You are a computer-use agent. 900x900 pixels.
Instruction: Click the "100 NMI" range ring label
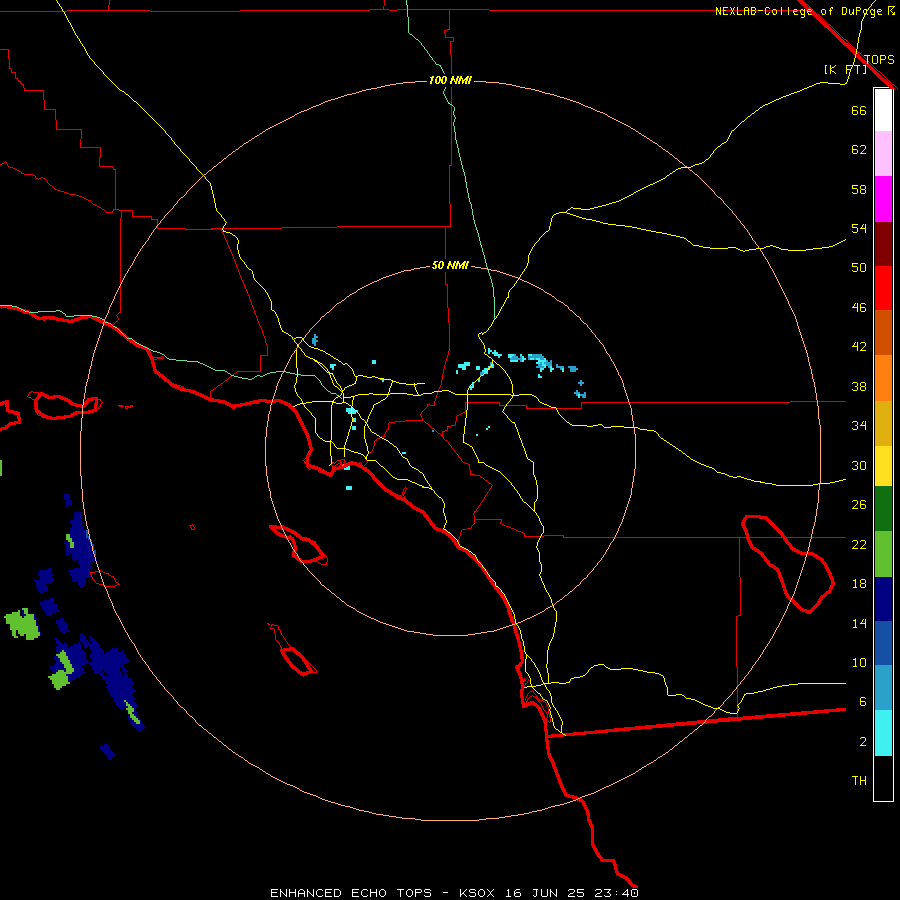[x=450, y=80]
